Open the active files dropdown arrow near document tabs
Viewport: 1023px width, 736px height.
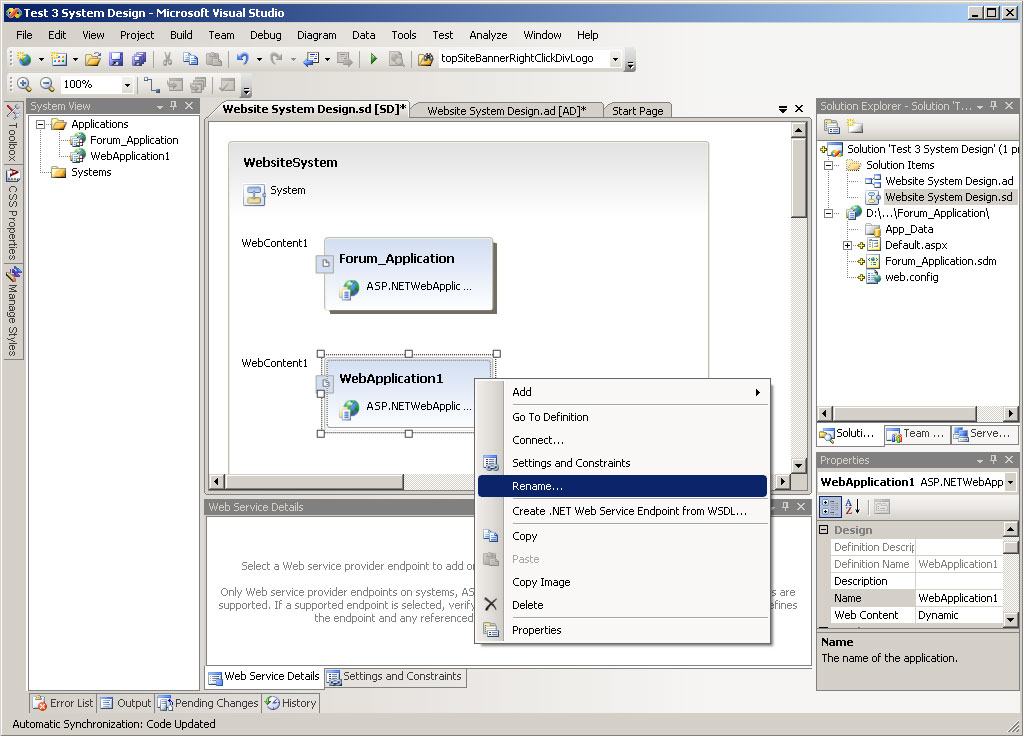tap(783, 109)
